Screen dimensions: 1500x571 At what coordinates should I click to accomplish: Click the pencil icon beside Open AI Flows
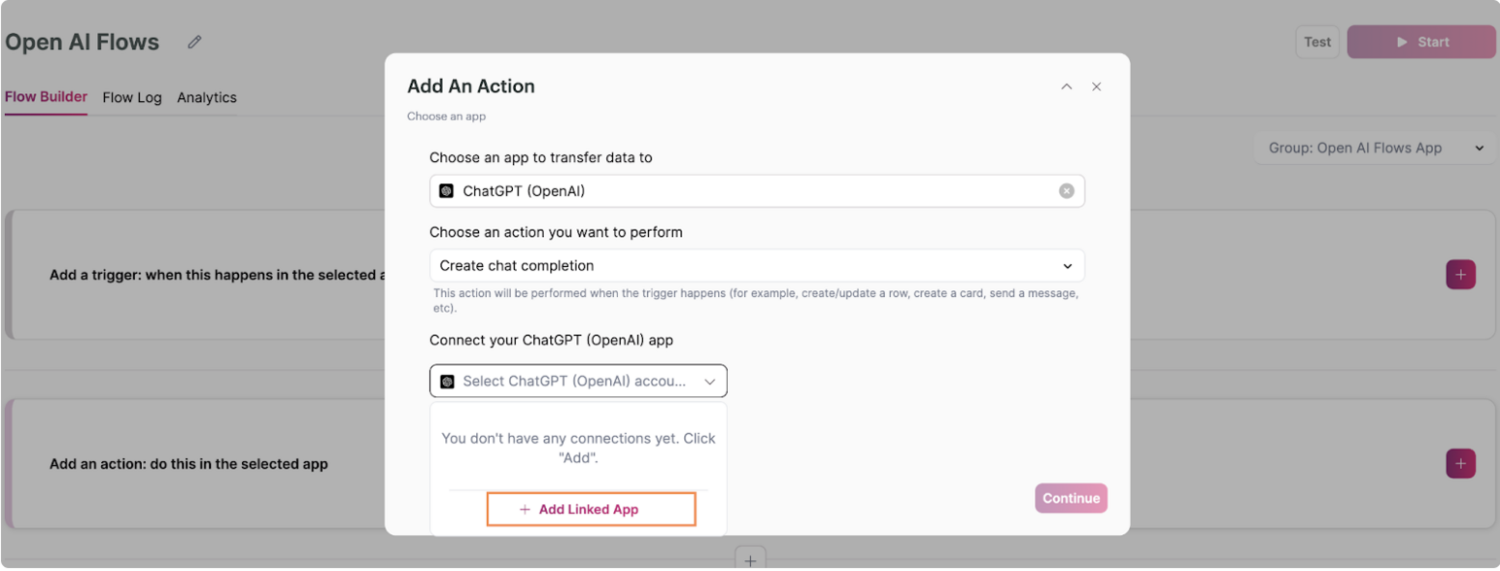coord(195,42)
